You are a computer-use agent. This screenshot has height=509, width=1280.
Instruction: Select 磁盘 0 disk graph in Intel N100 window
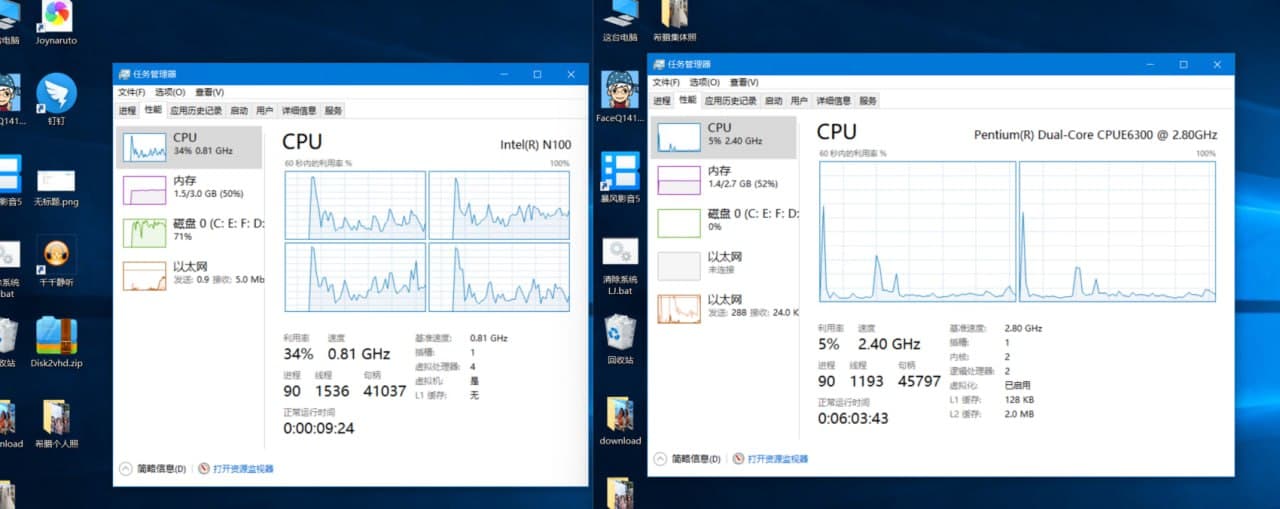tap(144, 233)
